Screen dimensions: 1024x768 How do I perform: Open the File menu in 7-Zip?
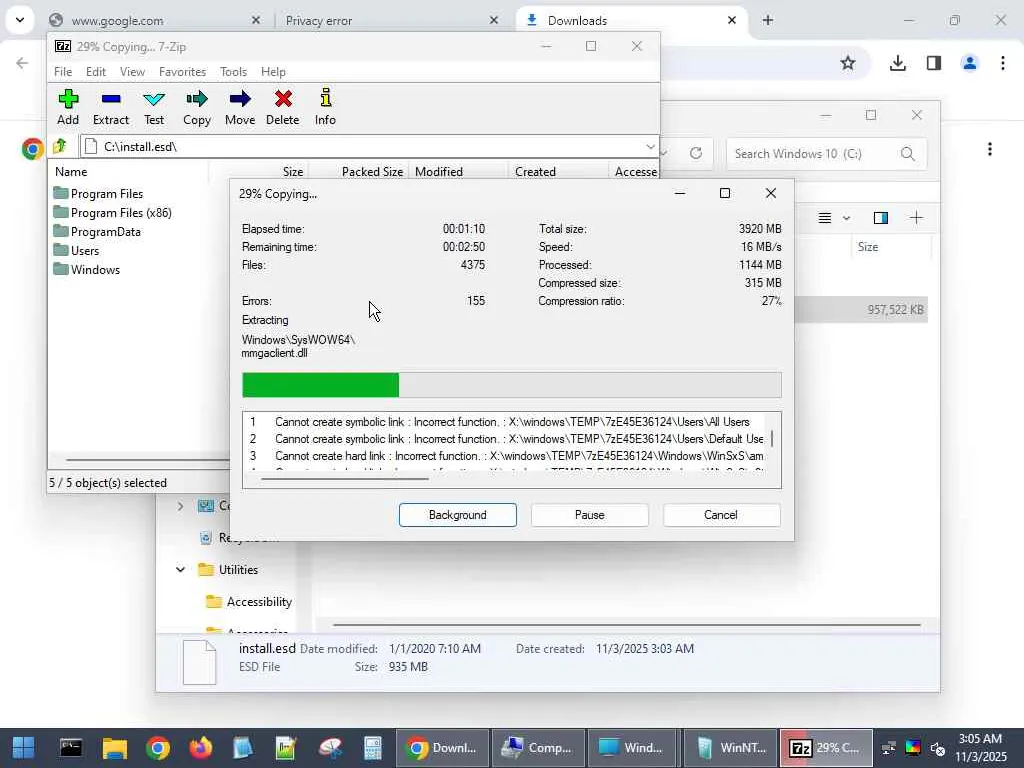(x=63, y=72)
